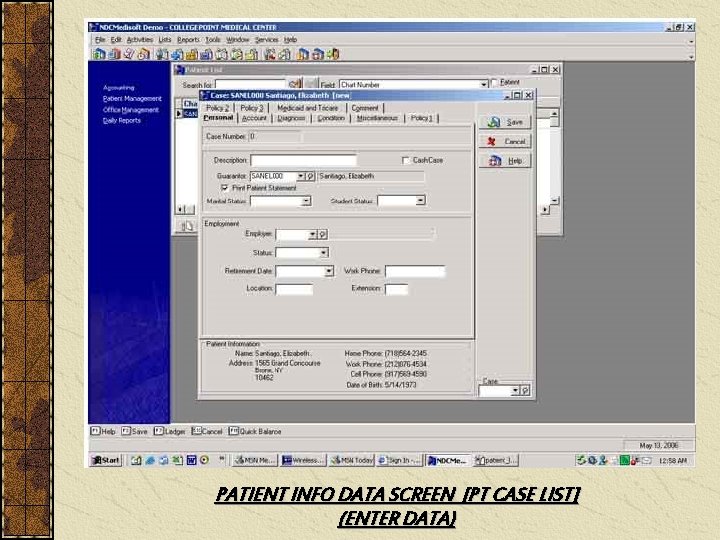Image resolution: width=720 pixels, height=540 pixels.
Task: Click the icon button below the Patient List grid
Action: tap(186, 226)
